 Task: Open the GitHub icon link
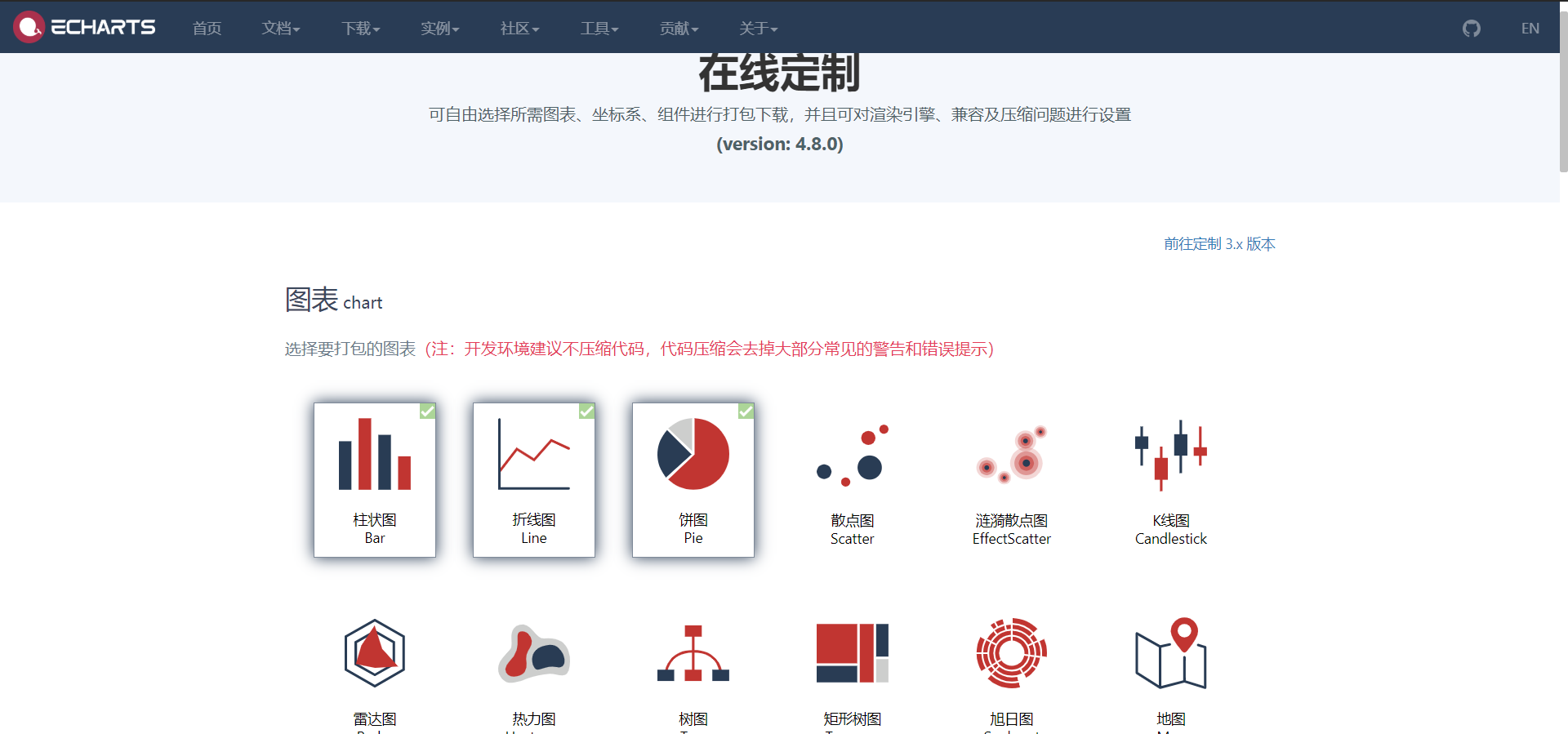(x=1471, y=29)
